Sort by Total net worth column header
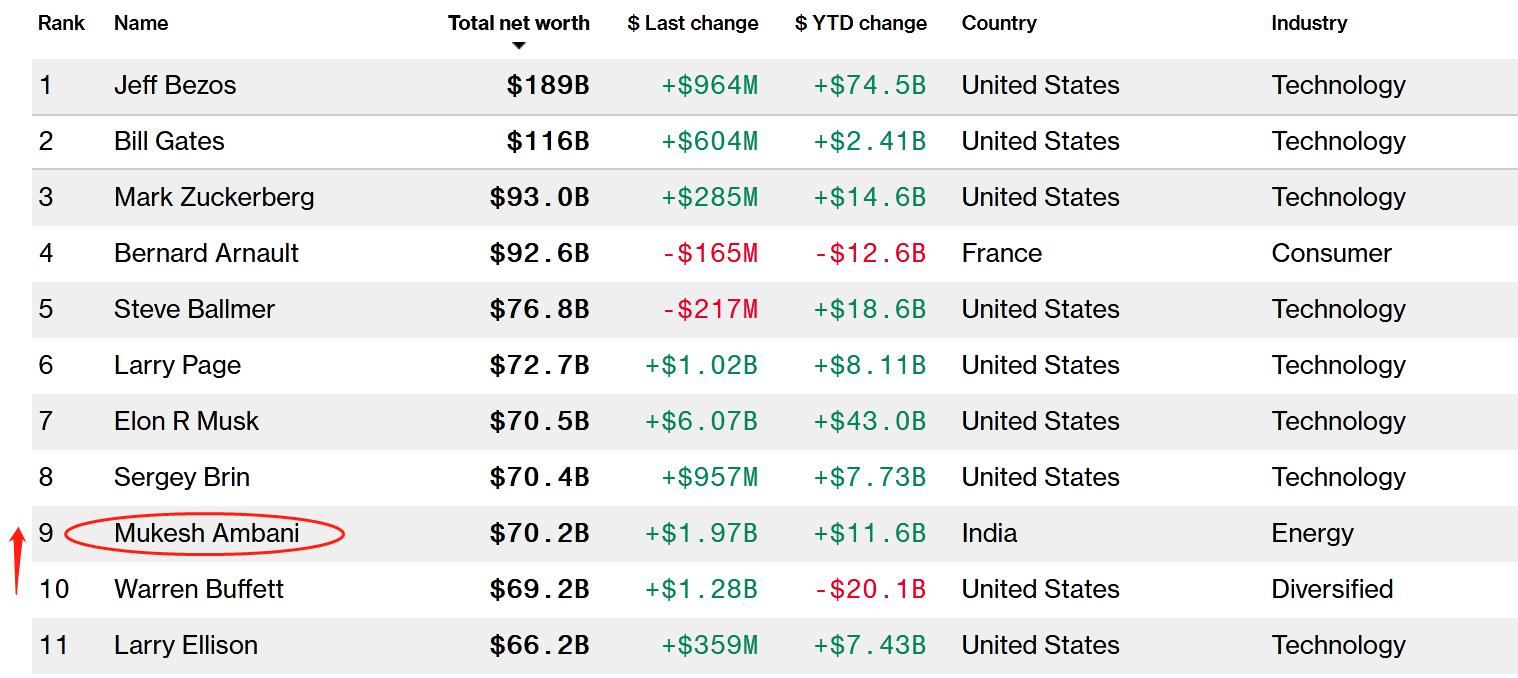The height and width of the screenshot is (678, 1518). (518, 23)
